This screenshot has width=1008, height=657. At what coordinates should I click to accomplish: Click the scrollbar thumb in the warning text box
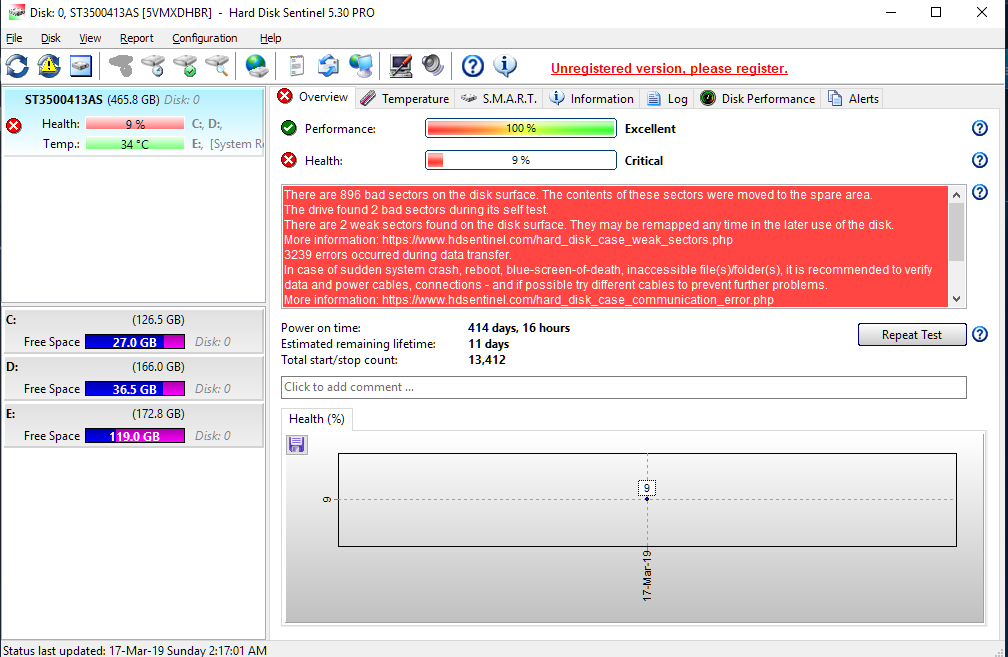pyautogui.click(x=957, y=232)
